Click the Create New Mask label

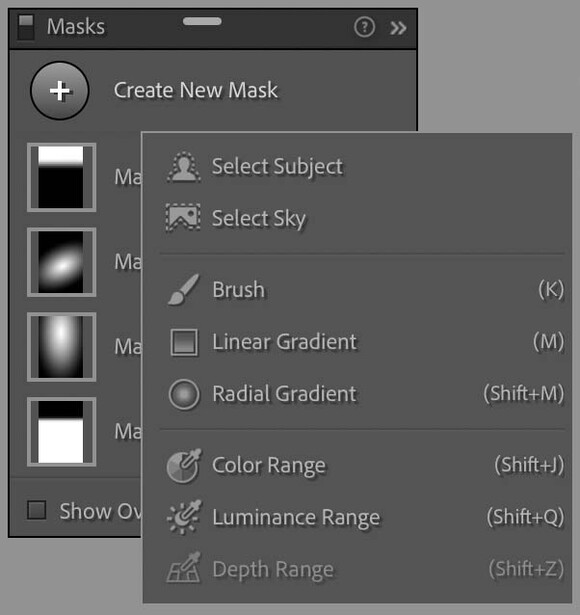pyautogui.click(x=196, y=90)
